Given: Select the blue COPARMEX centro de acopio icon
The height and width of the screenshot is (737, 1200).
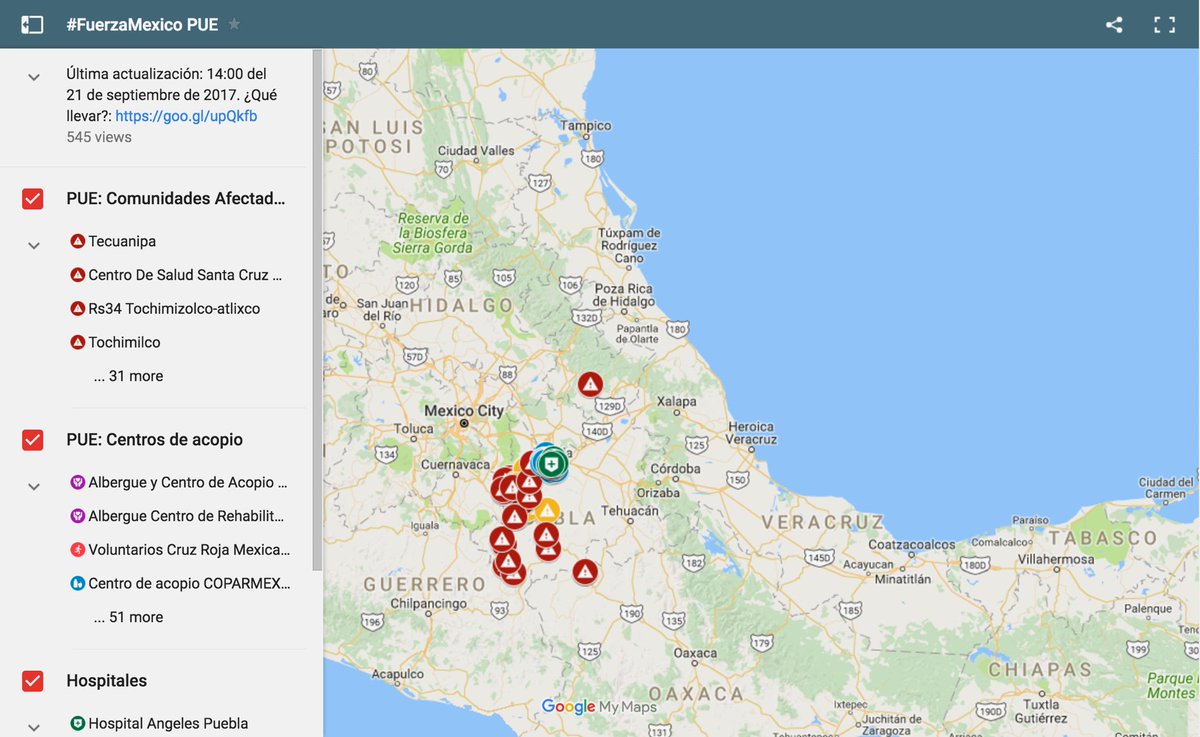Looking at the screenshot, I should pyautogui.click(x=77, y=583).
